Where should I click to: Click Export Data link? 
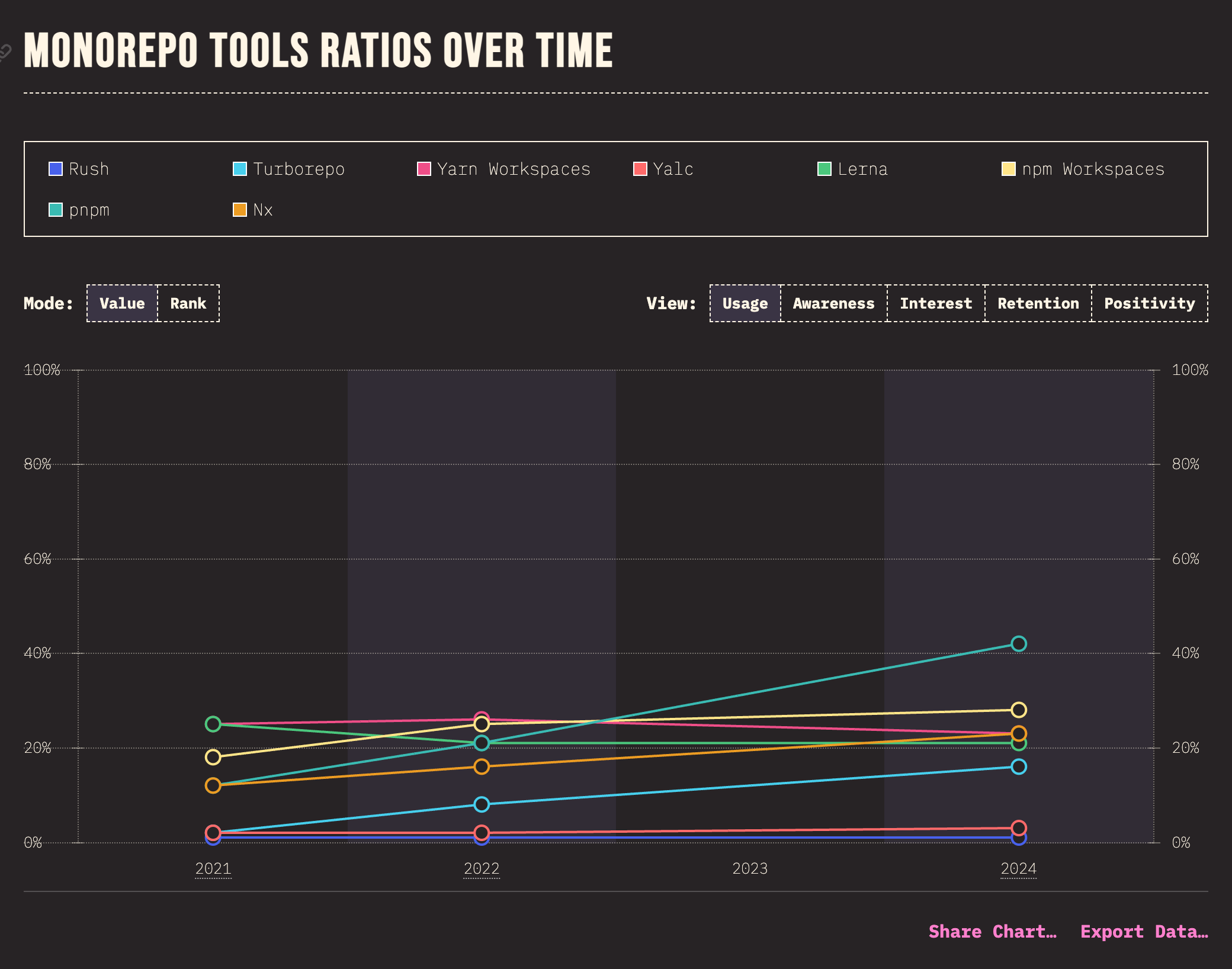1144,932
